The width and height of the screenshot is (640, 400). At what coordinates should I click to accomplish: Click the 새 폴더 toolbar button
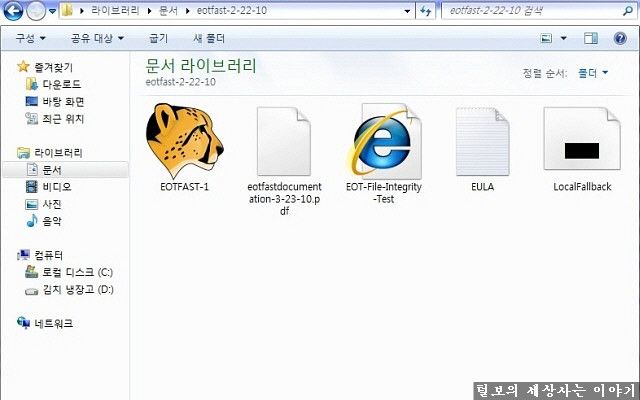[209, 38]
